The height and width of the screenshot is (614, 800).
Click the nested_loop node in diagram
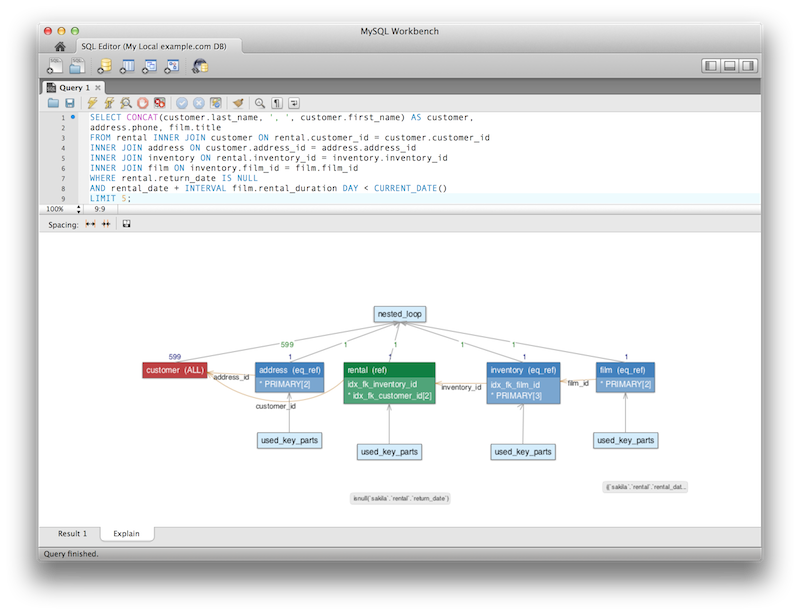(400, 314)
